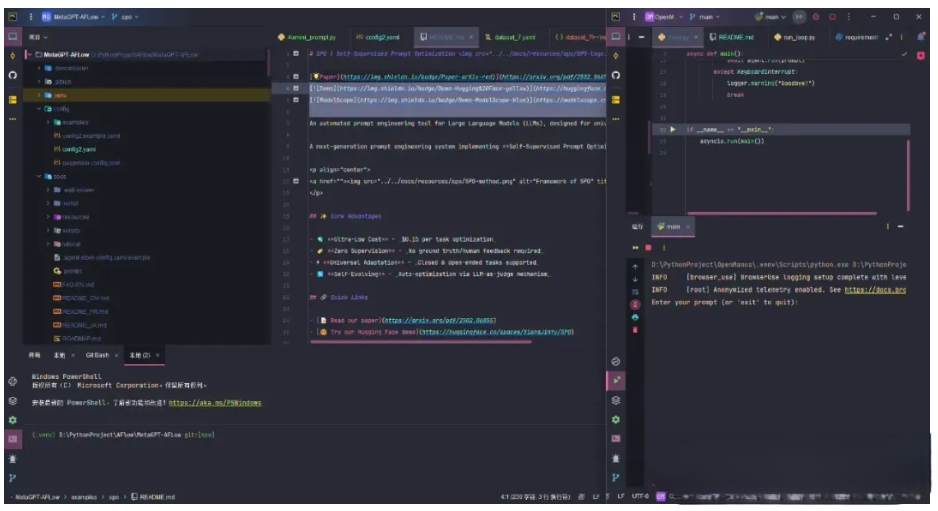Click the PowerShell prompt line in the terminal
This screenshot has width=938, height=511.
tap(123, 435)
